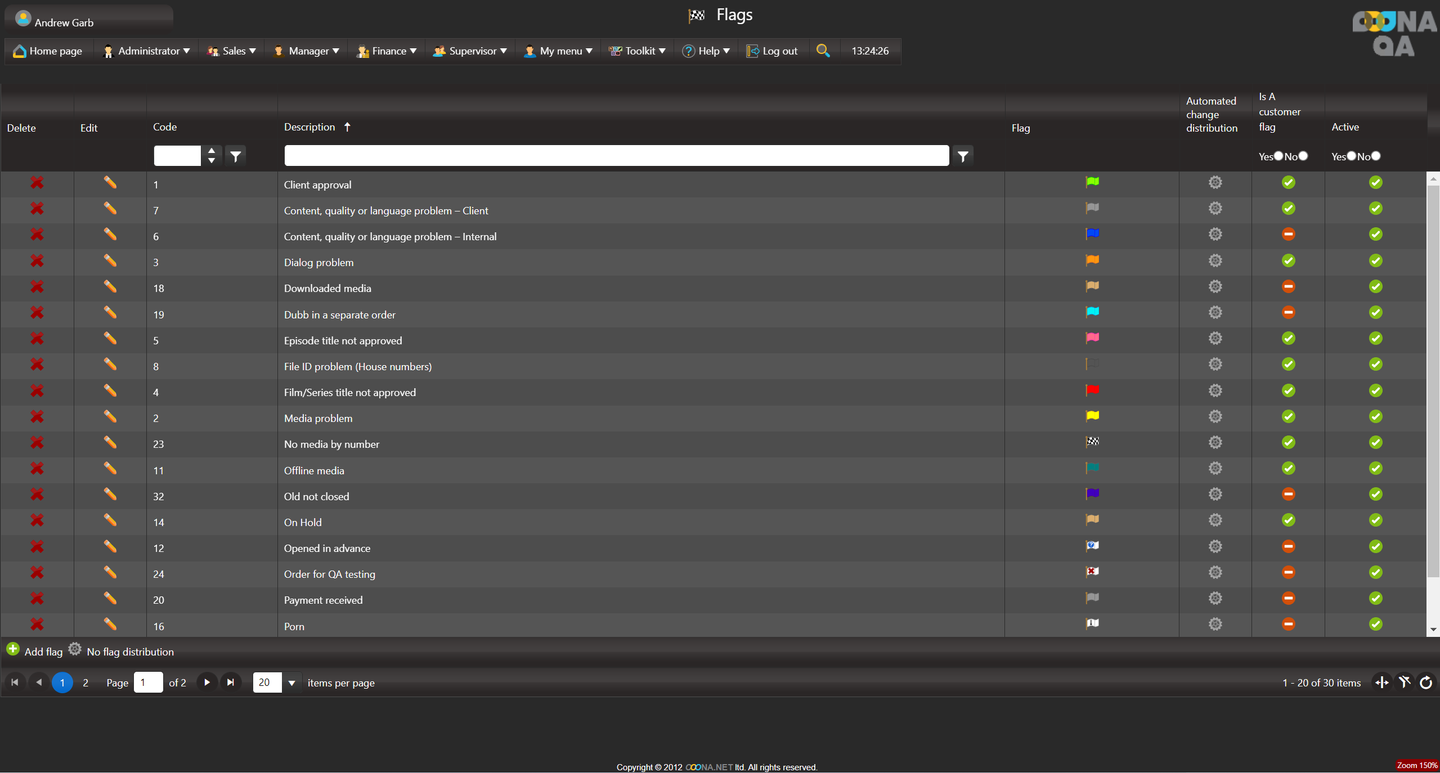Expand the Toolkit dropdown menu
The image size is (1440, 773).
click(638, 51)
